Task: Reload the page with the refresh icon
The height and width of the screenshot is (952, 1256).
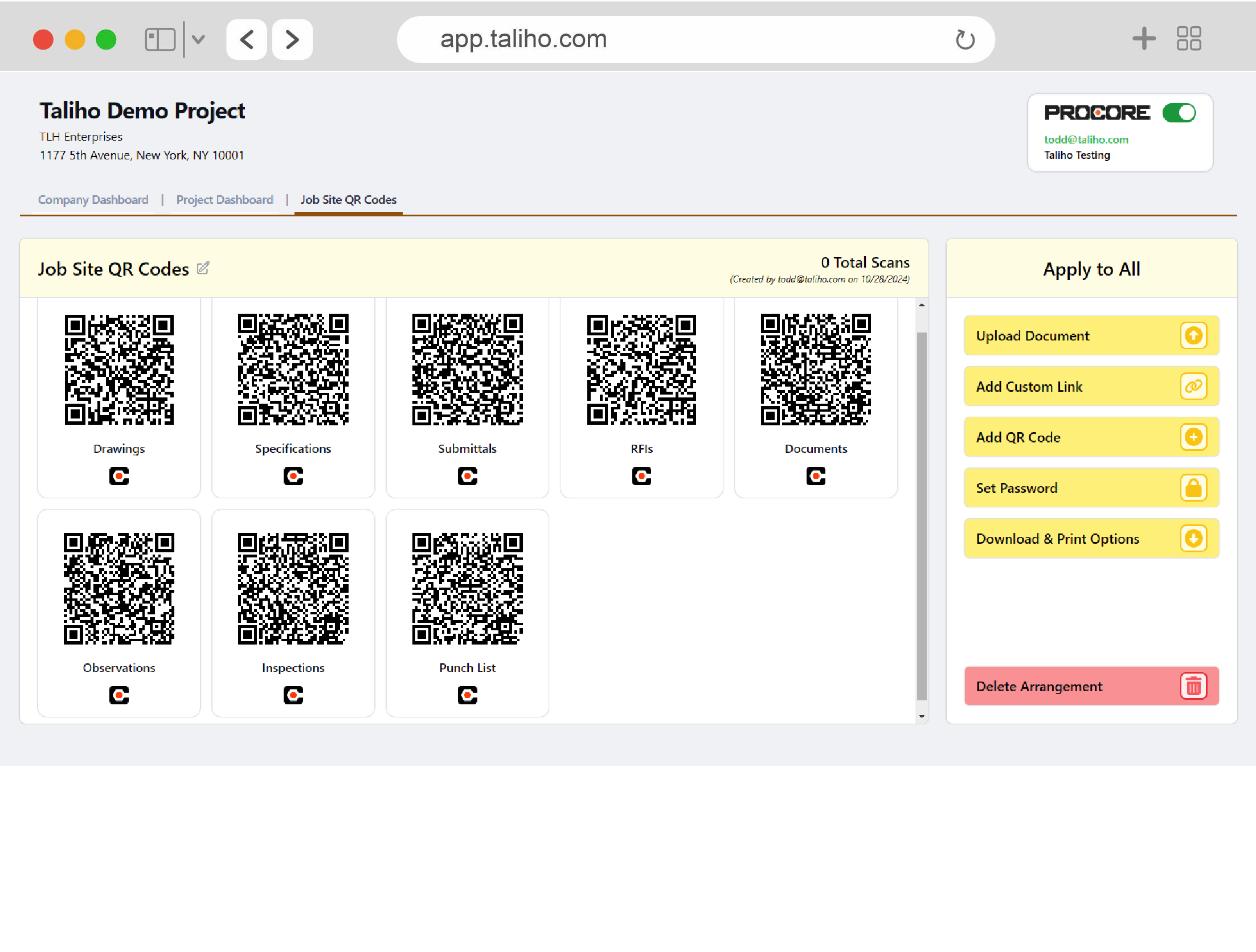Action: (x=965, y=39)
